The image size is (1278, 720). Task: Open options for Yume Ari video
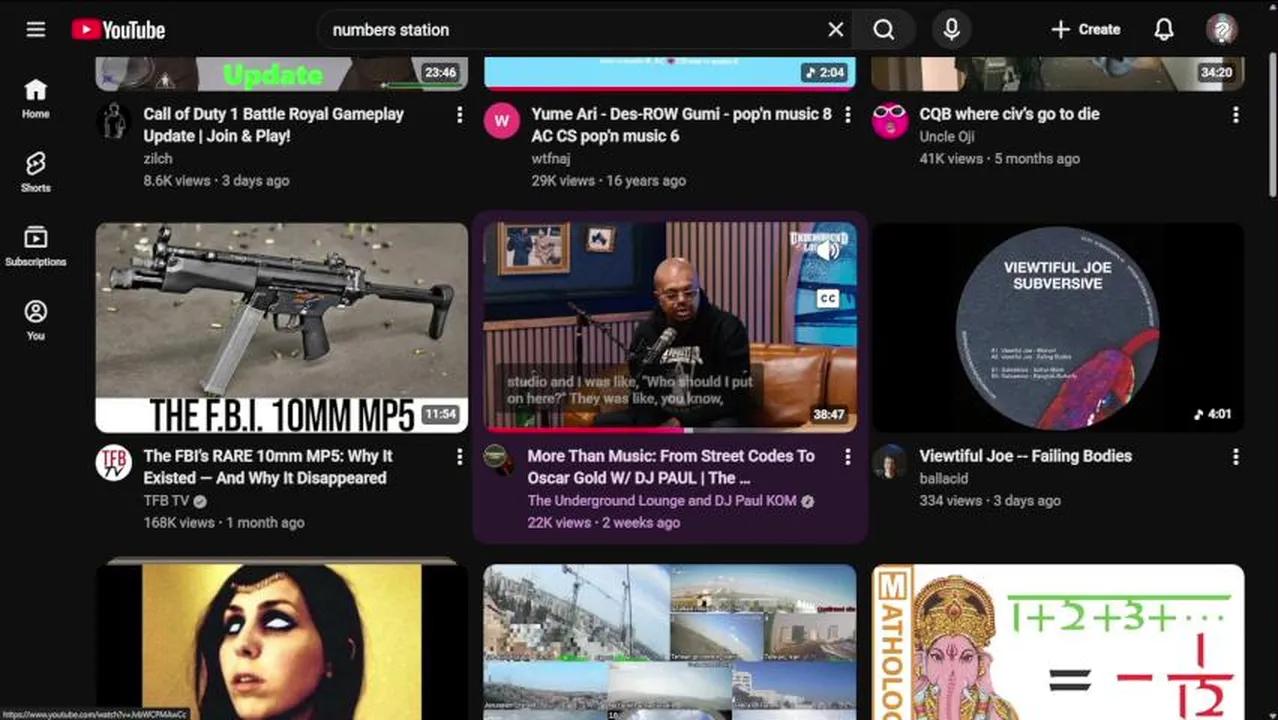tap(848, 115)
